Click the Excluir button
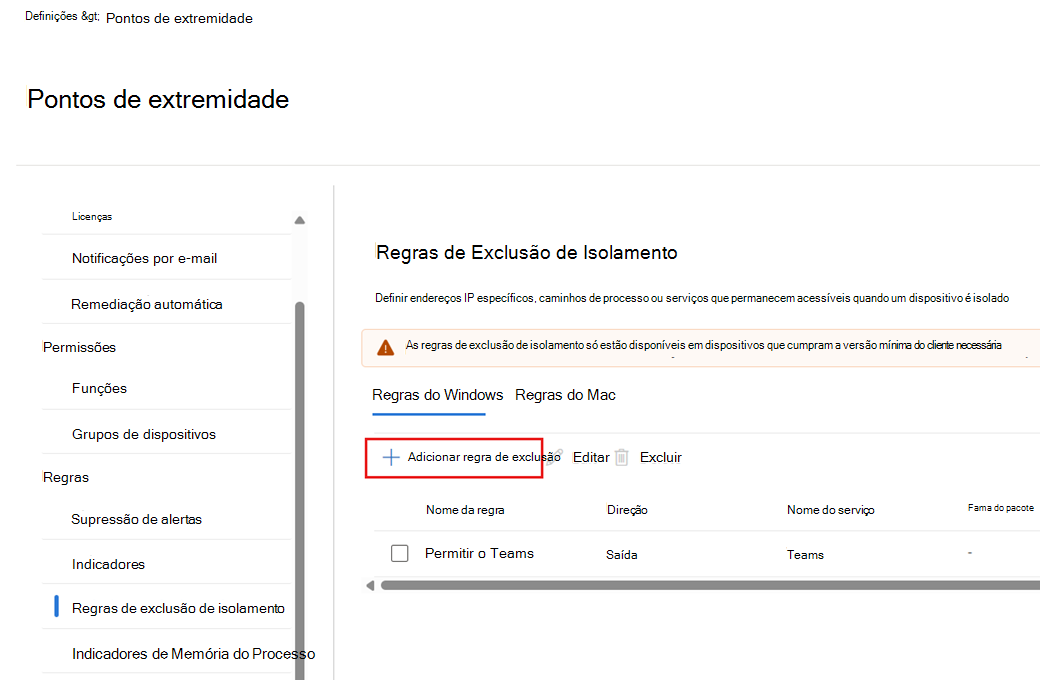This screenshot has height=680, width=1040. point(660,456)
